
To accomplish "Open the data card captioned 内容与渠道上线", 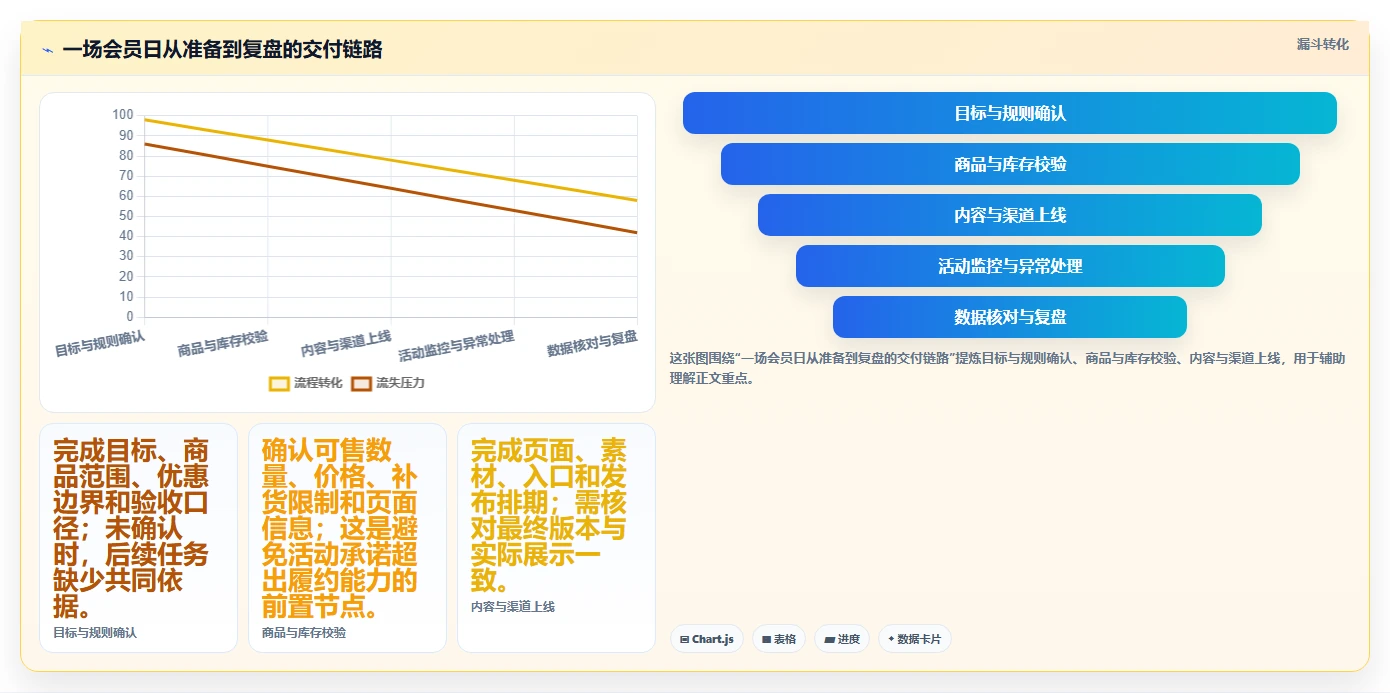I will [x=556, y=538].
